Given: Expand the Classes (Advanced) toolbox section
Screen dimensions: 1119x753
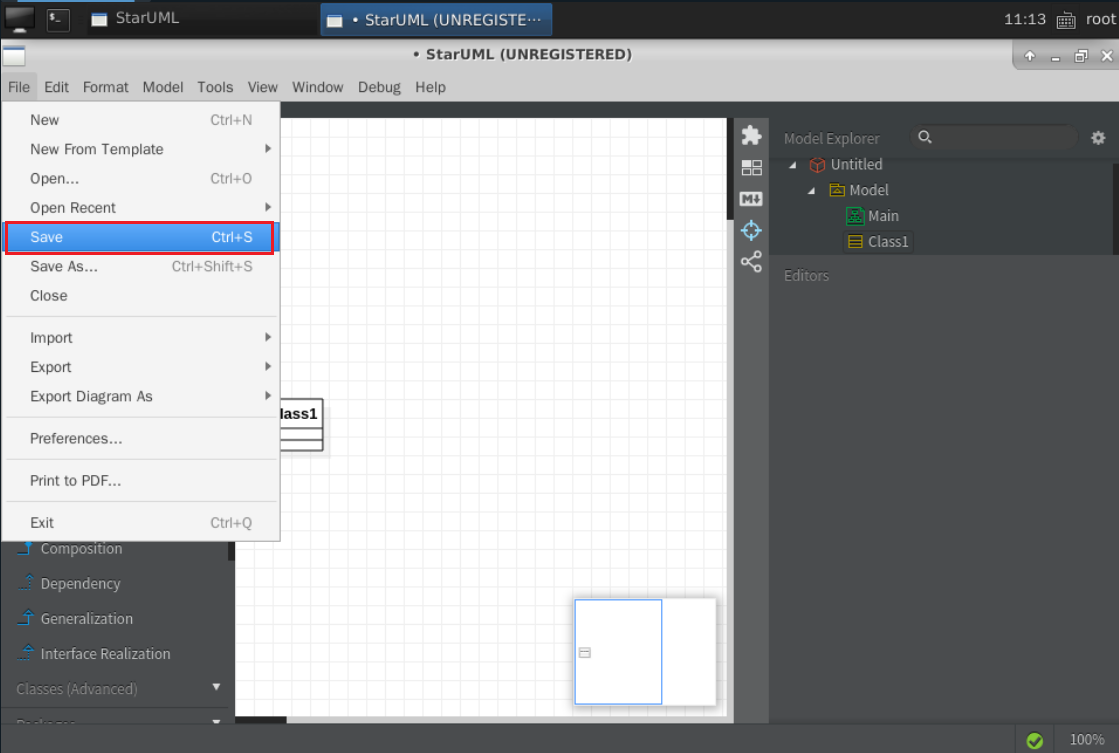Looking at the screenshot, I should pos(216,687).
